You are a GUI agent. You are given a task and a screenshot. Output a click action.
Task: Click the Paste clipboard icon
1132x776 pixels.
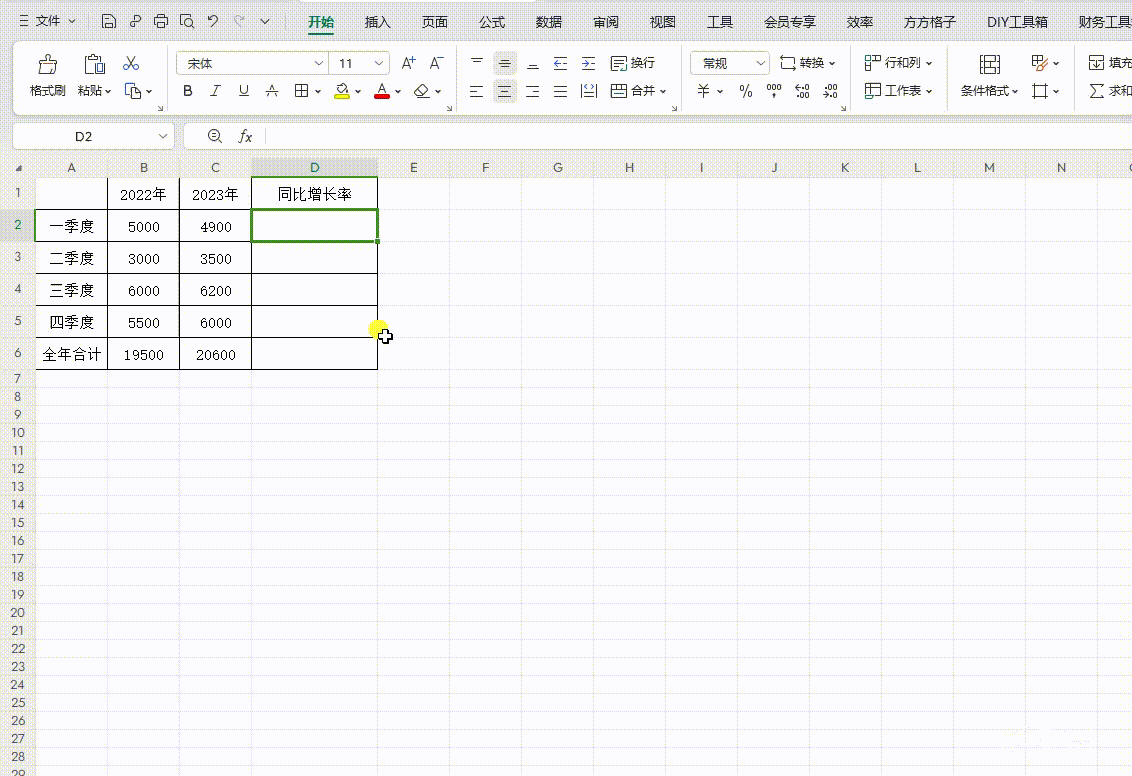tap(95, 64)
